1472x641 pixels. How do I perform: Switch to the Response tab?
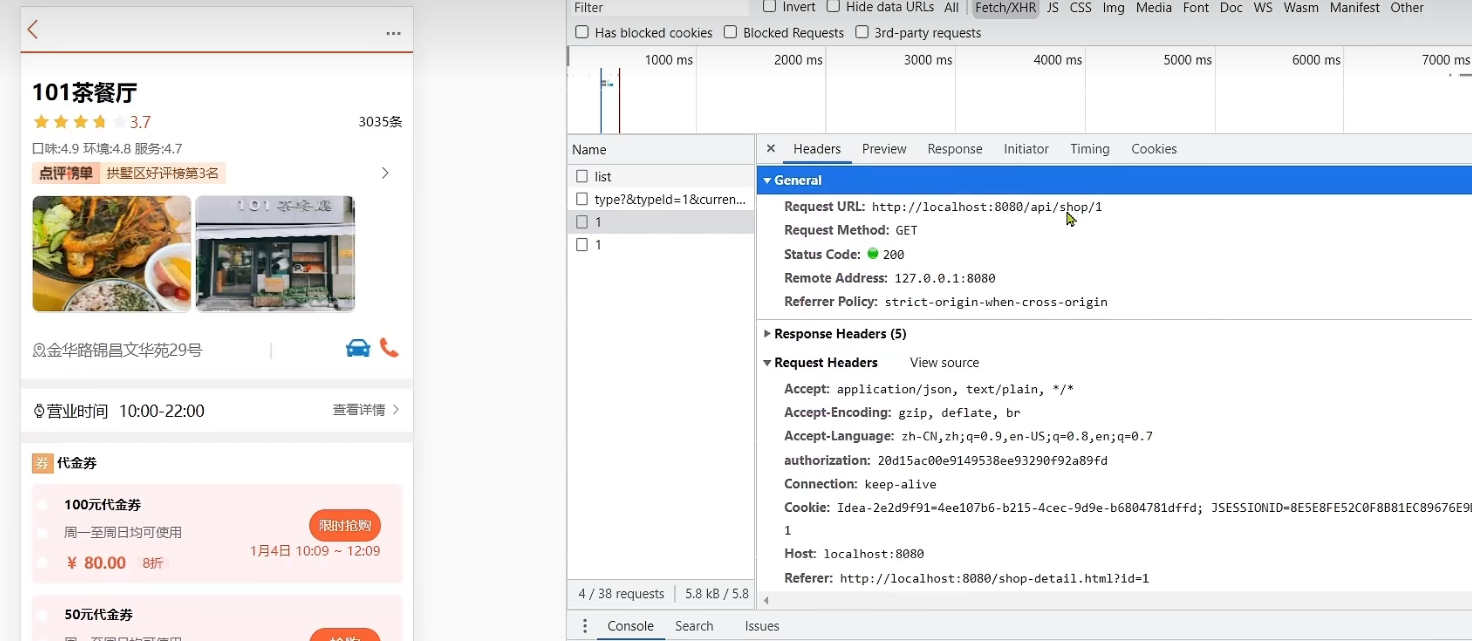pyautogui.click(x=955, y=149)
